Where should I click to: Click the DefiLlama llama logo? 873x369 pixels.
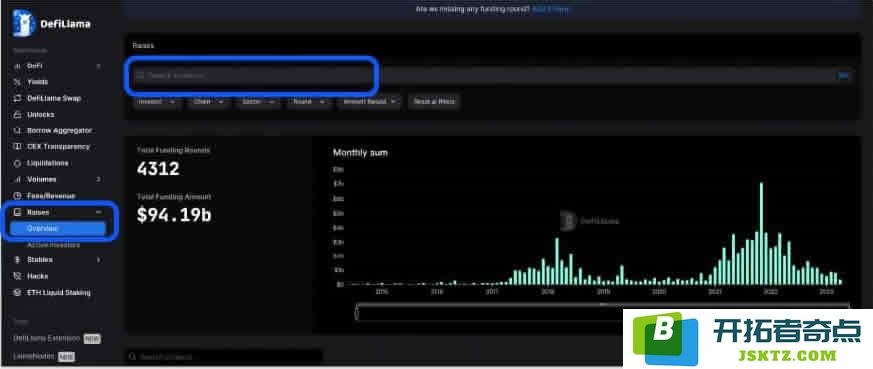23,23
